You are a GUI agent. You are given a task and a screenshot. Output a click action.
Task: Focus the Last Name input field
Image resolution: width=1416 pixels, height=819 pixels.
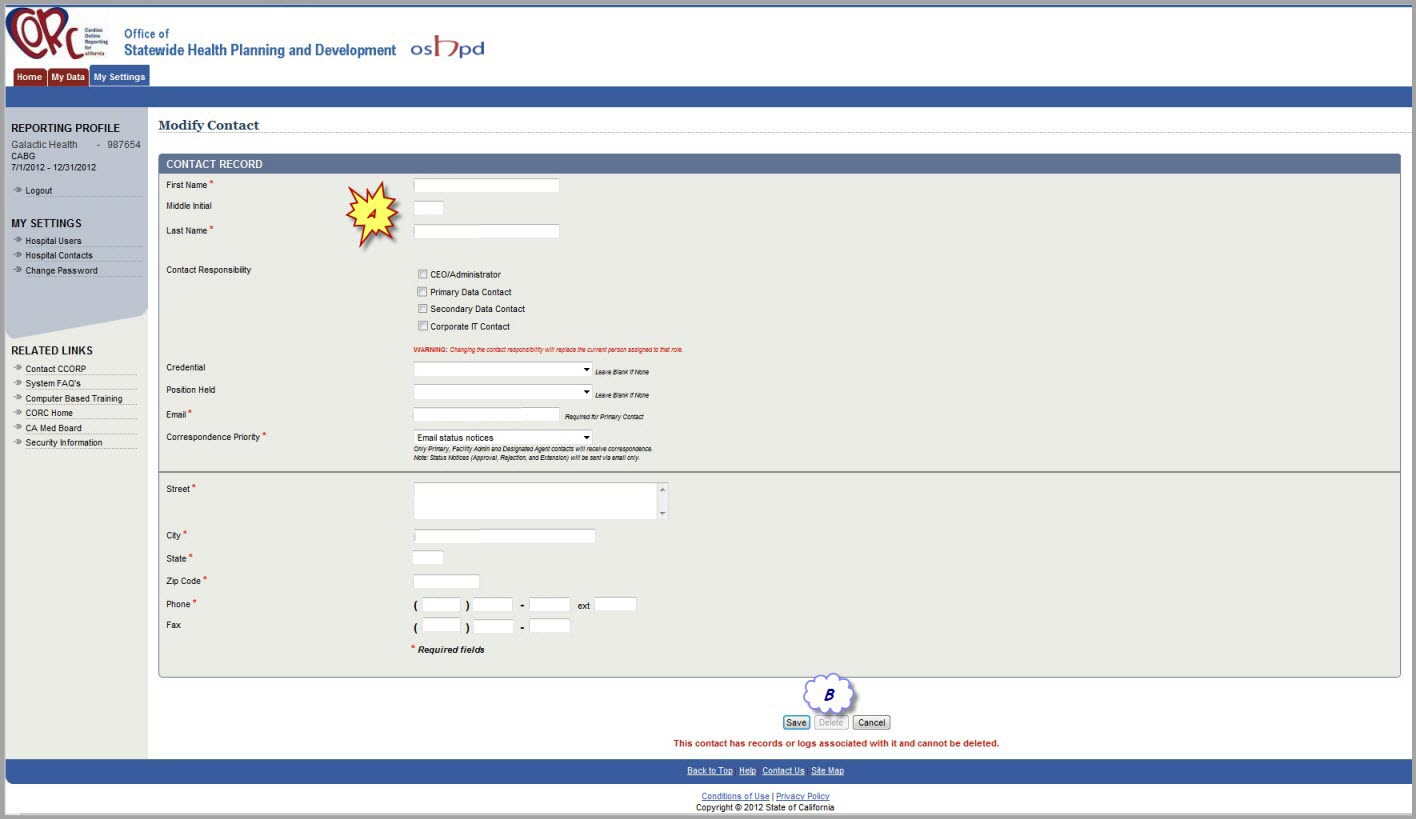tap(486, 231)
